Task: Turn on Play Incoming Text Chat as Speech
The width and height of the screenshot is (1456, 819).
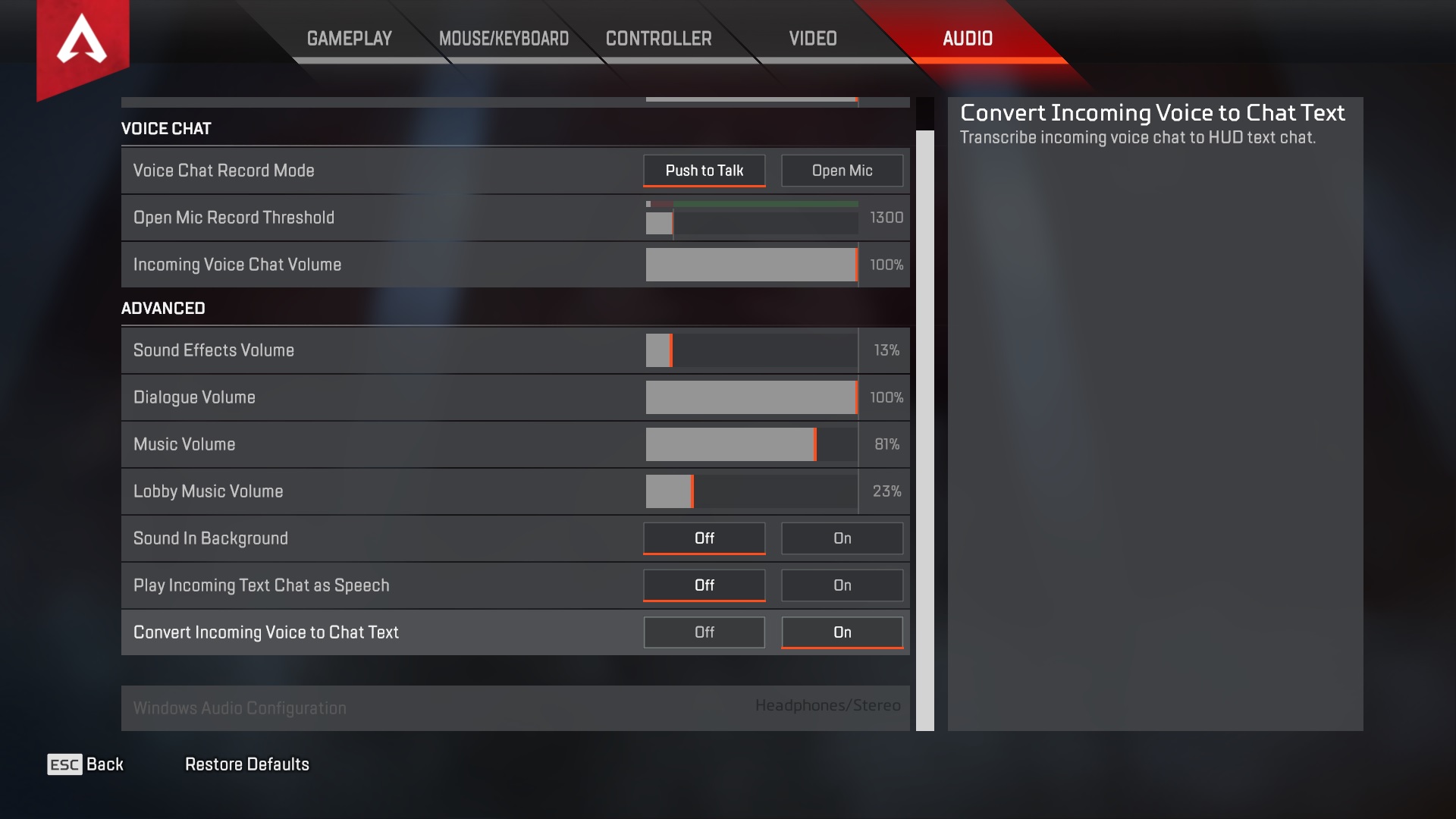Action: (x=842, y=584)
